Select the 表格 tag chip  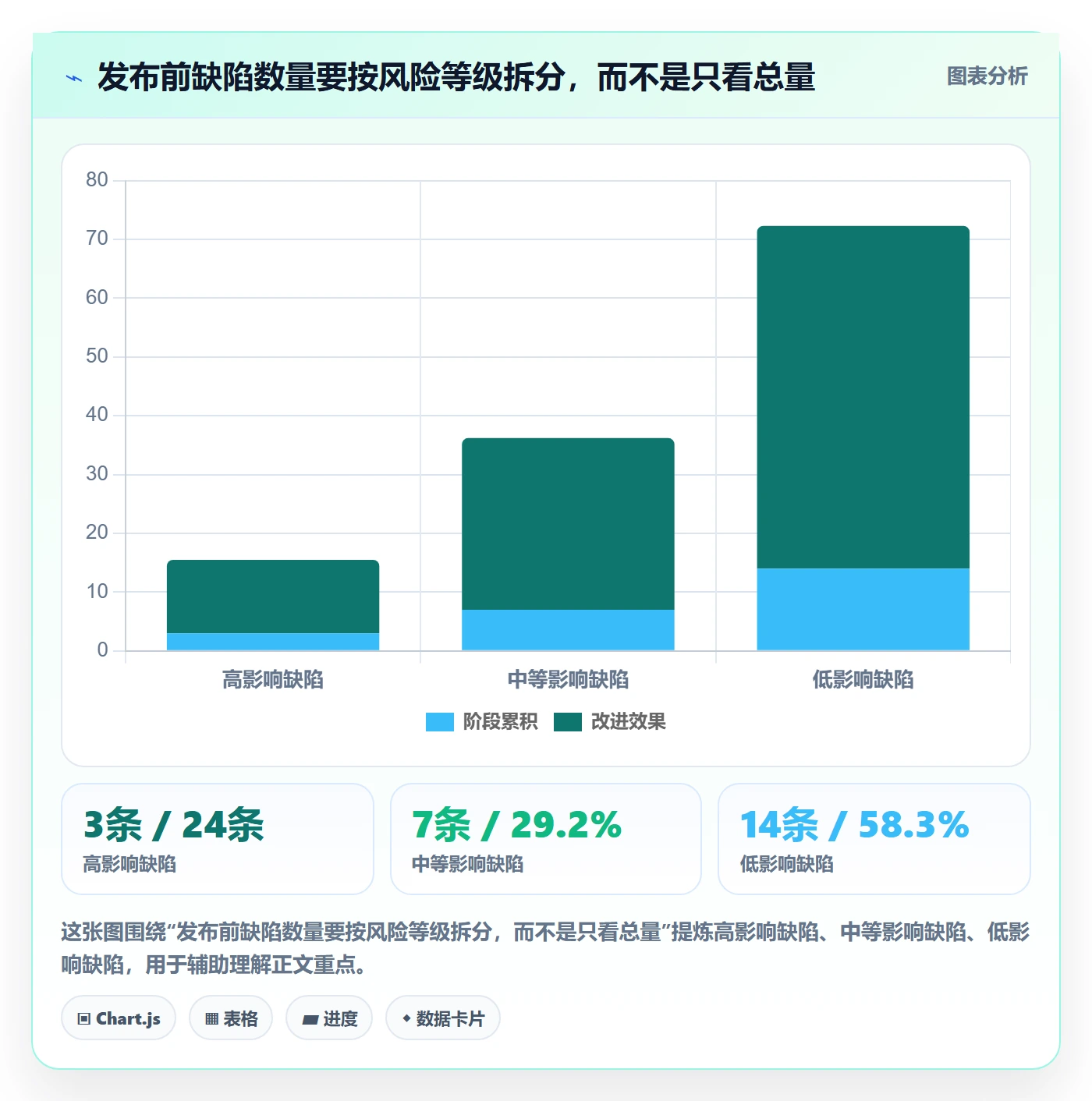231,1018
